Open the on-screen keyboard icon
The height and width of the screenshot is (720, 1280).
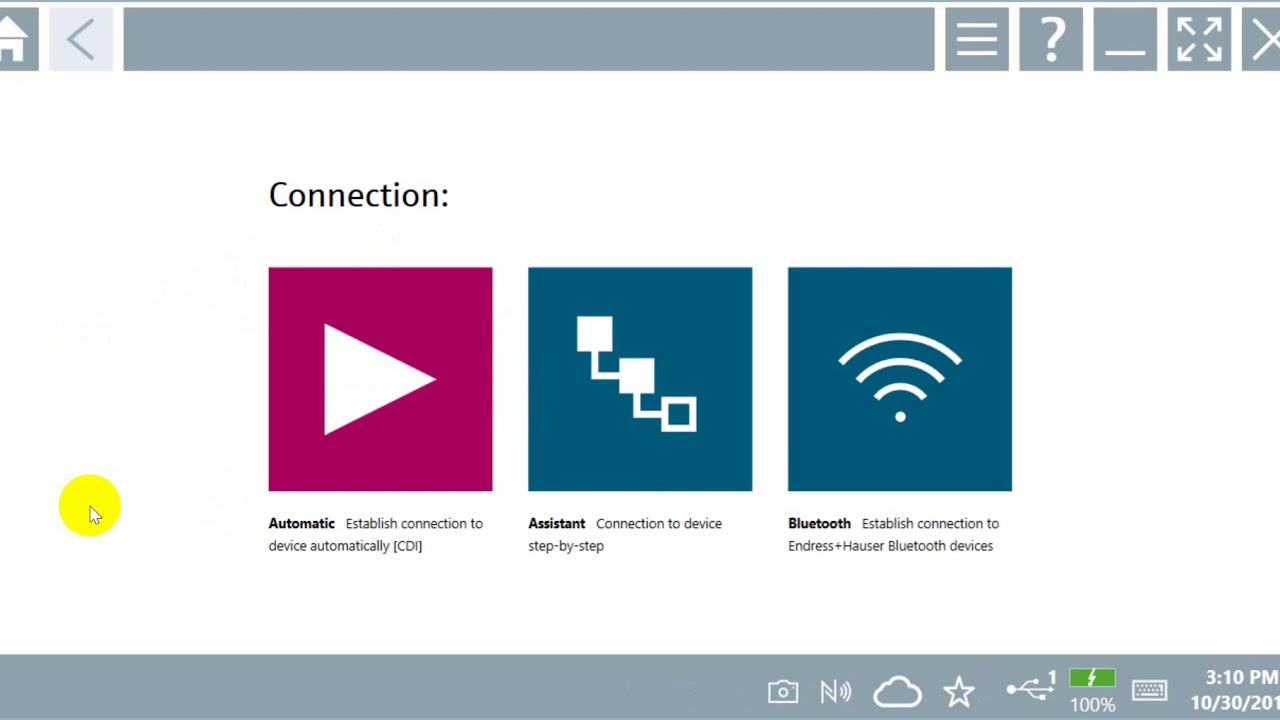coord(1150,690)
